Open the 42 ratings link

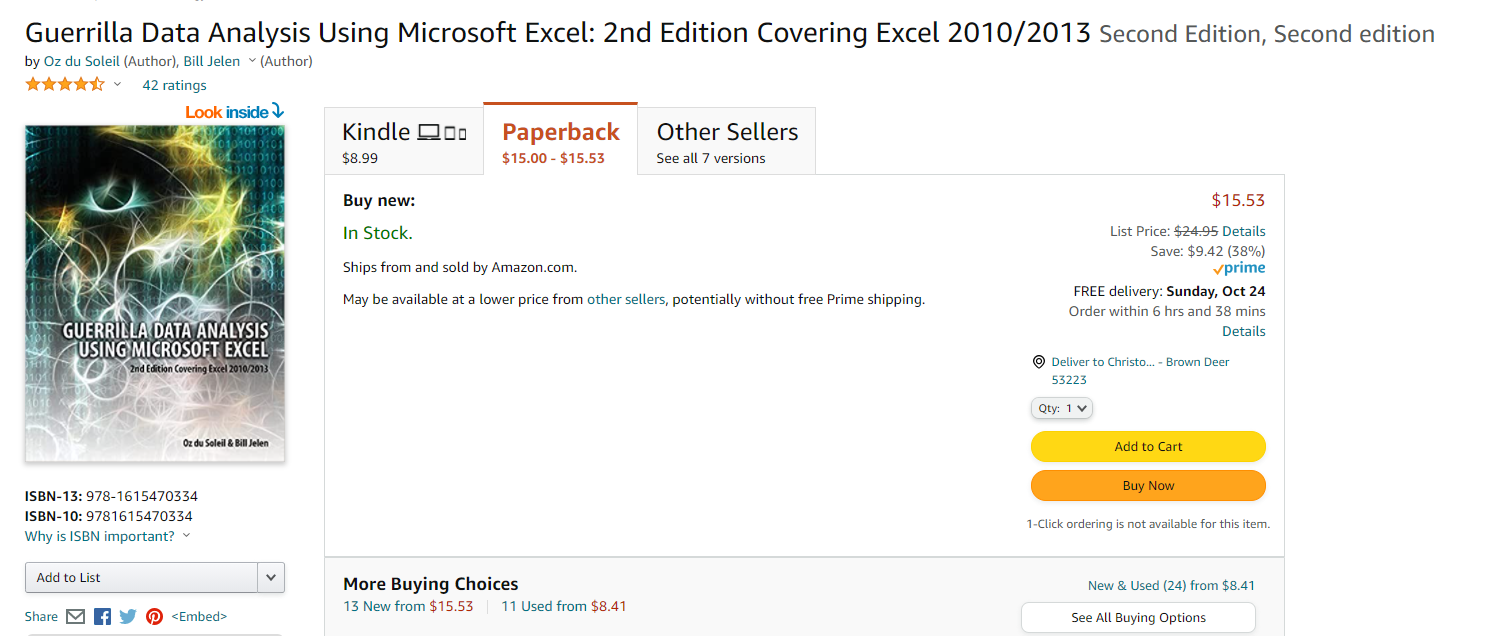click(x=174, y=85)
